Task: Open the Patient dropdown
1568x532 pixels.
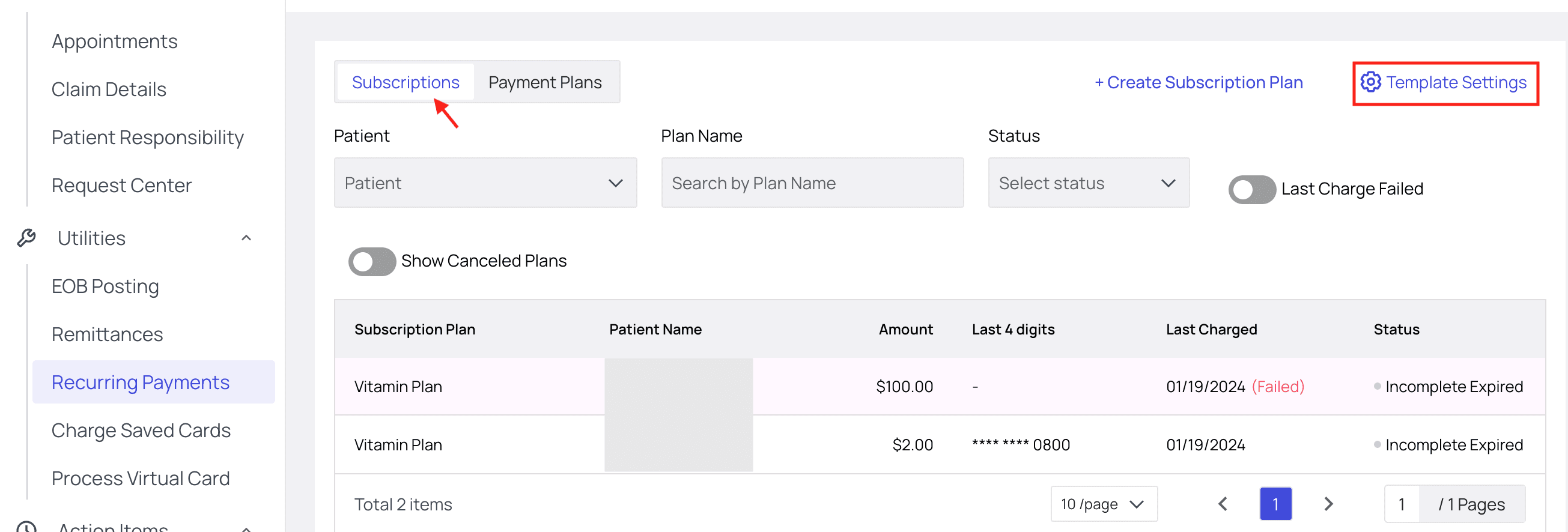Action: click(485, 183)
